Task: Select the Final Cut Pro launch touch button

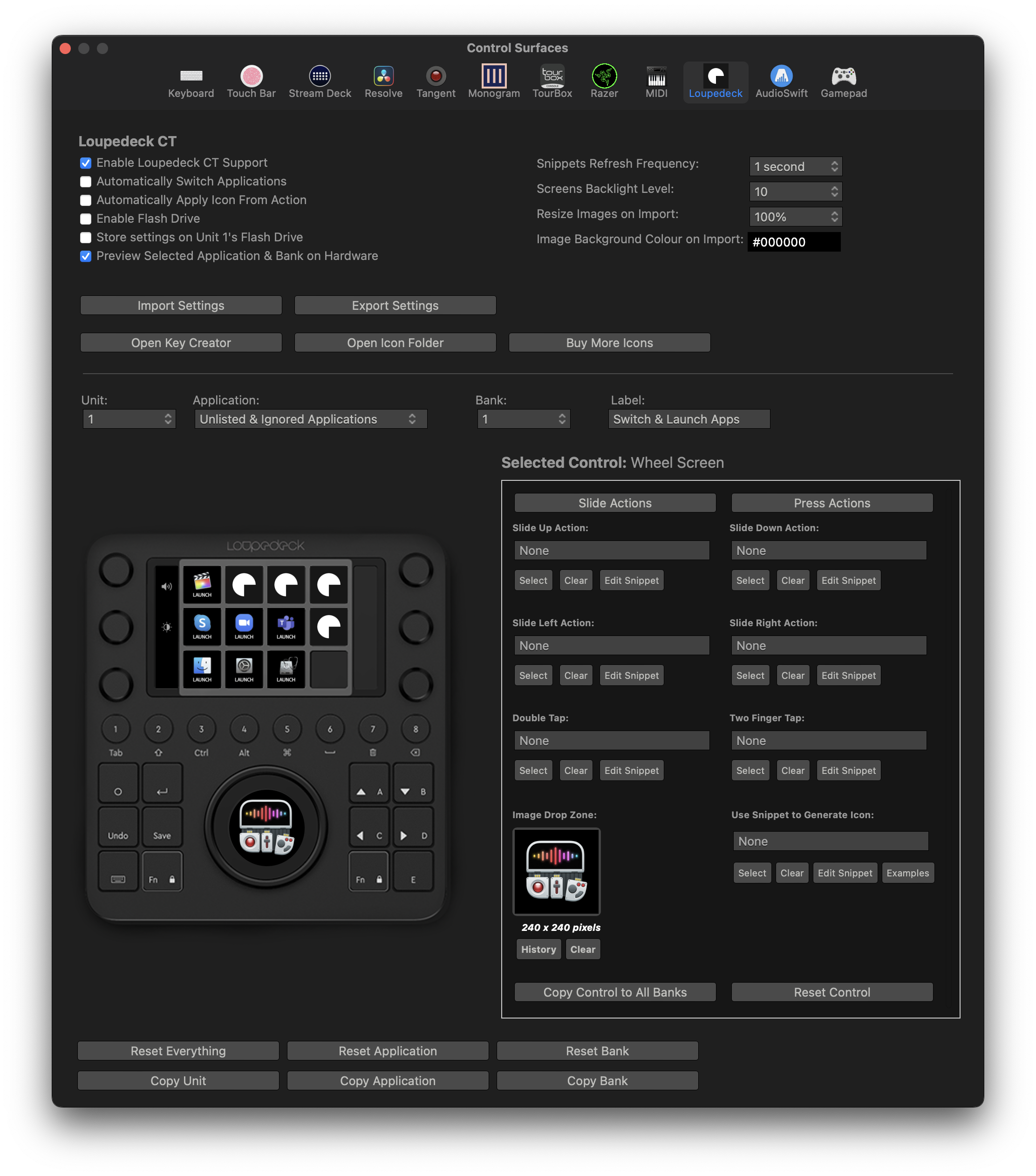Action: pos(202,585)
